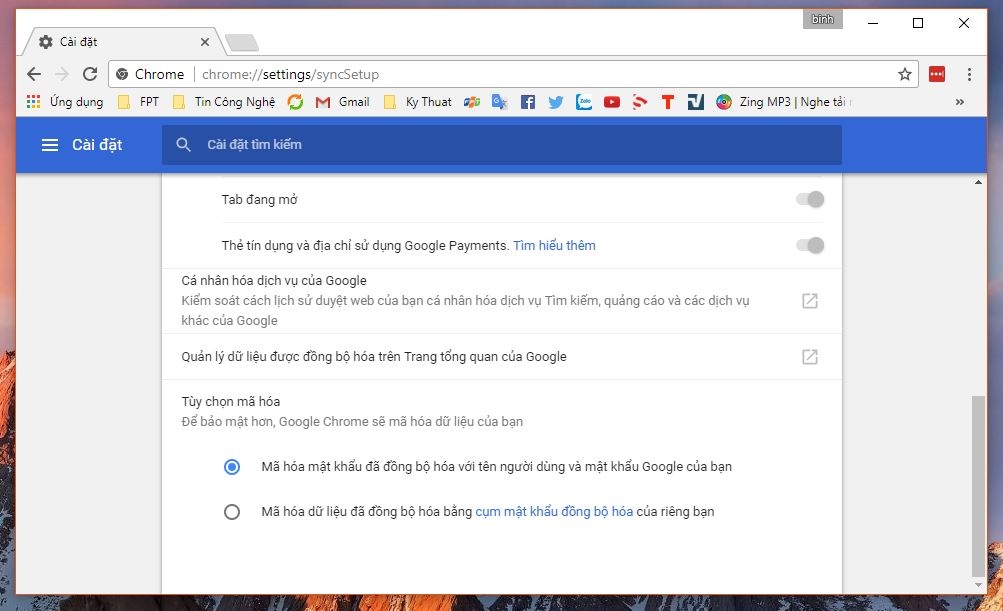
Task: Switch to the Cài đặt tab
Action: click(122, 42)
